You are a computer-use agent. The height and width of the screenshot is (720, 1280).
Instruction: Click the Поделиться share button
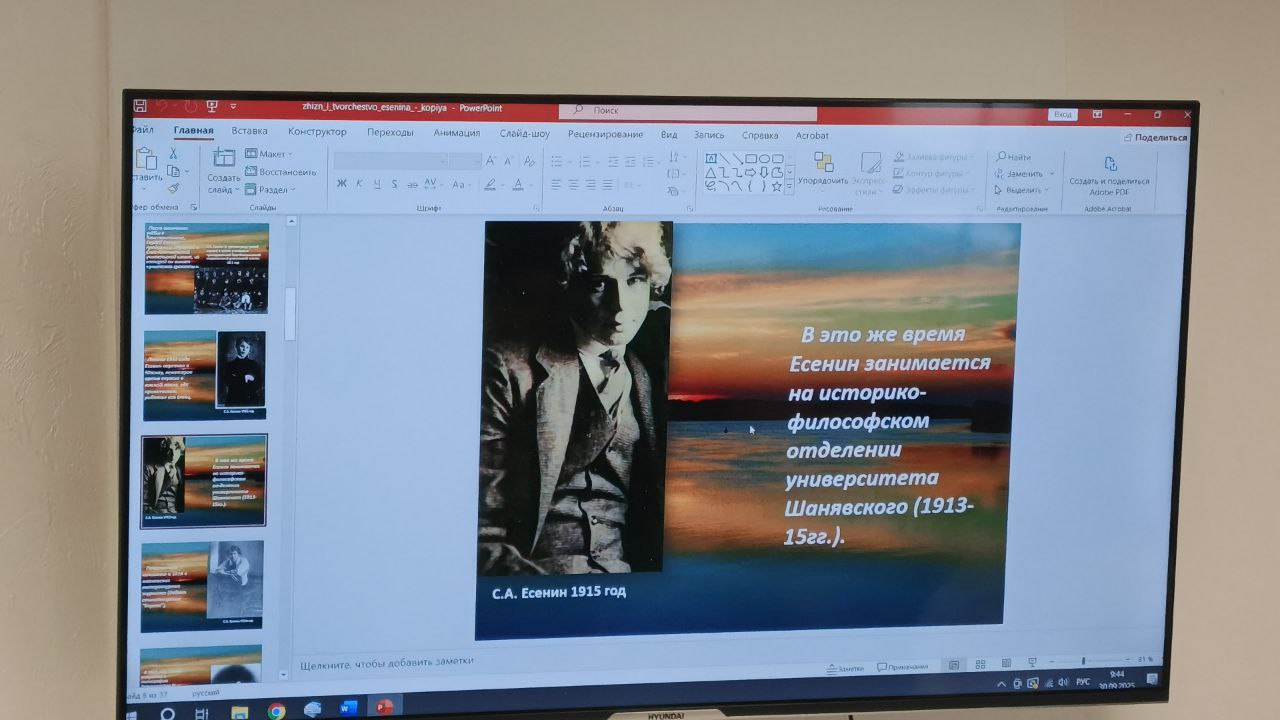[1155, 138]
